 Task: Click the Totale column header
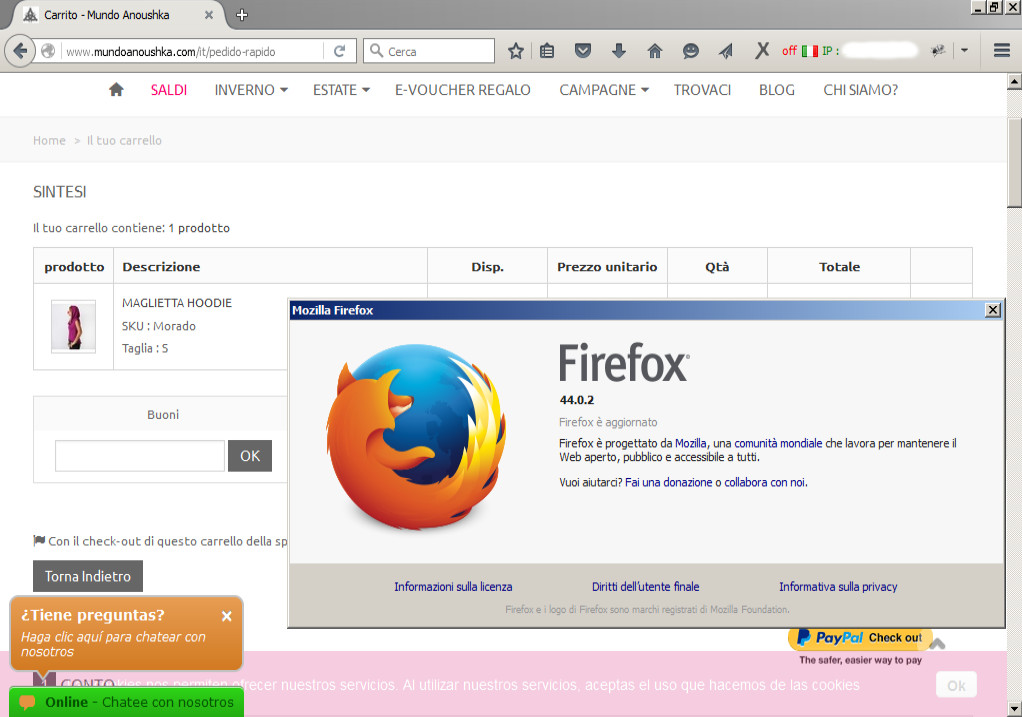tap(839, 267)
